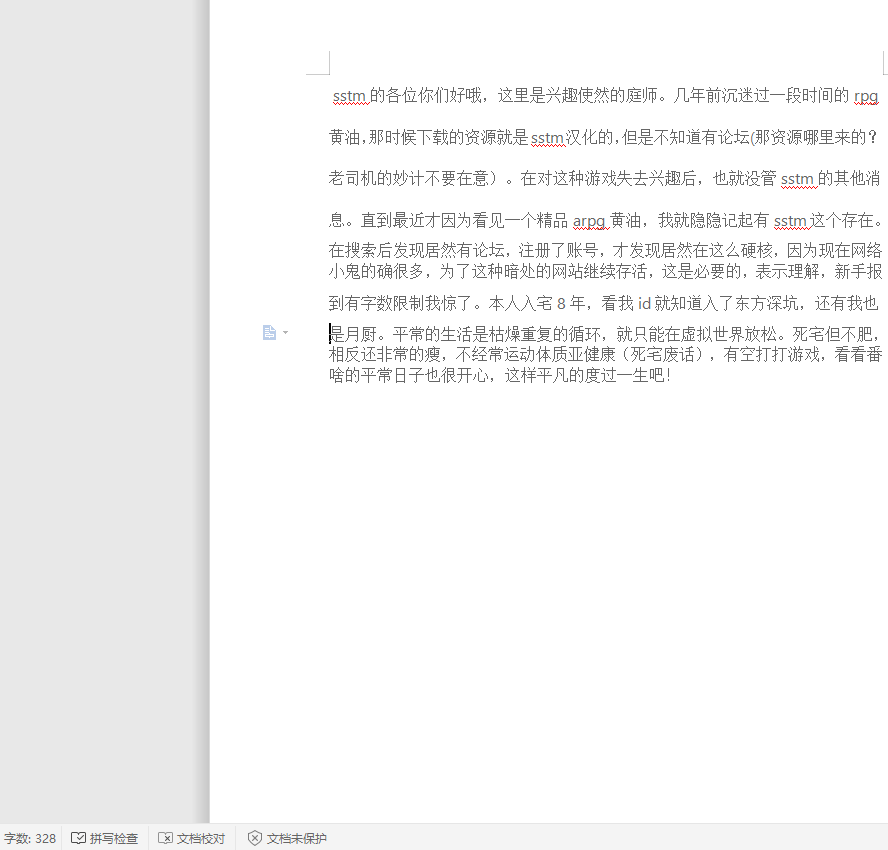Click the word count 字数: 328
888x850 pixels.
click(x=30, y=838)
